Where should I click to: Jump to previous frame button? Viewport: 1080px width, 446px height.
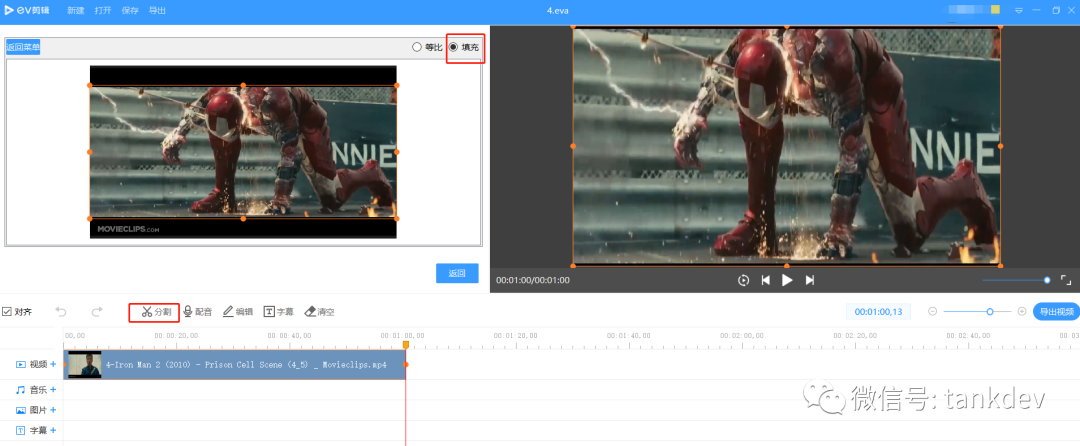click(x=765, y=280)
